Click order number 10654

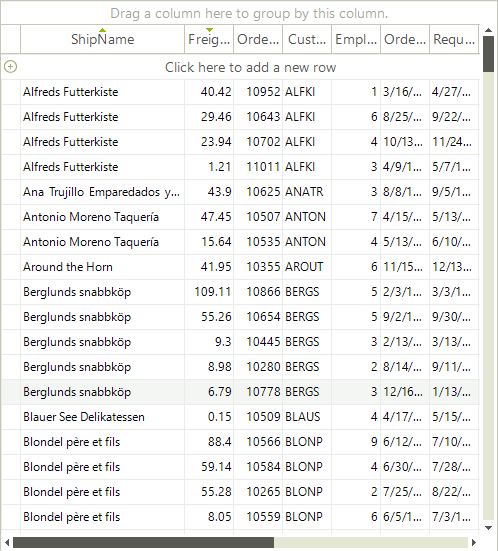tap(263, 317)
